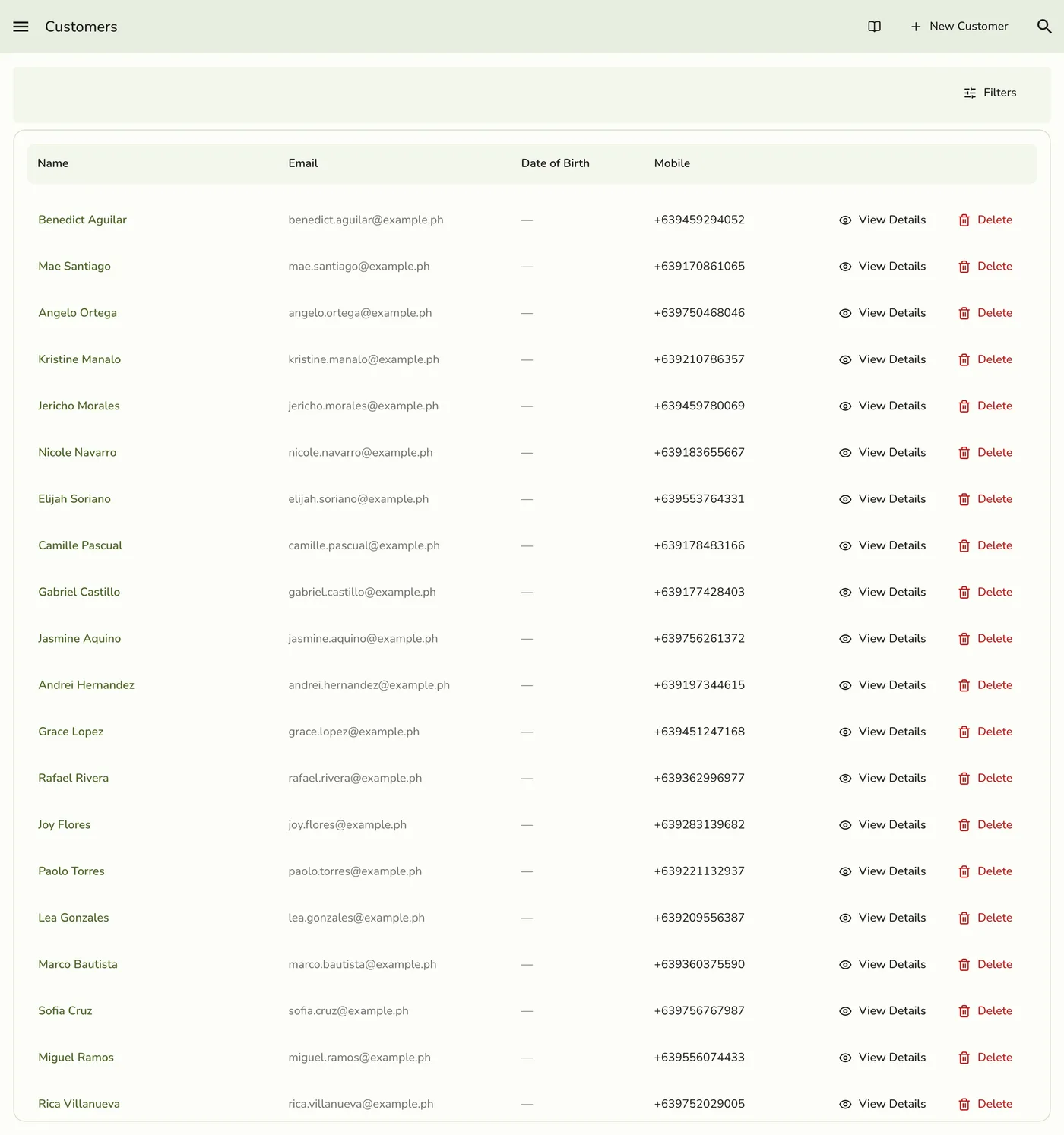The height and width of the screenshot is (1135, 1064).
Task: Click eye icon for Rica Villanueva
Action: [x=845, y=1105]
